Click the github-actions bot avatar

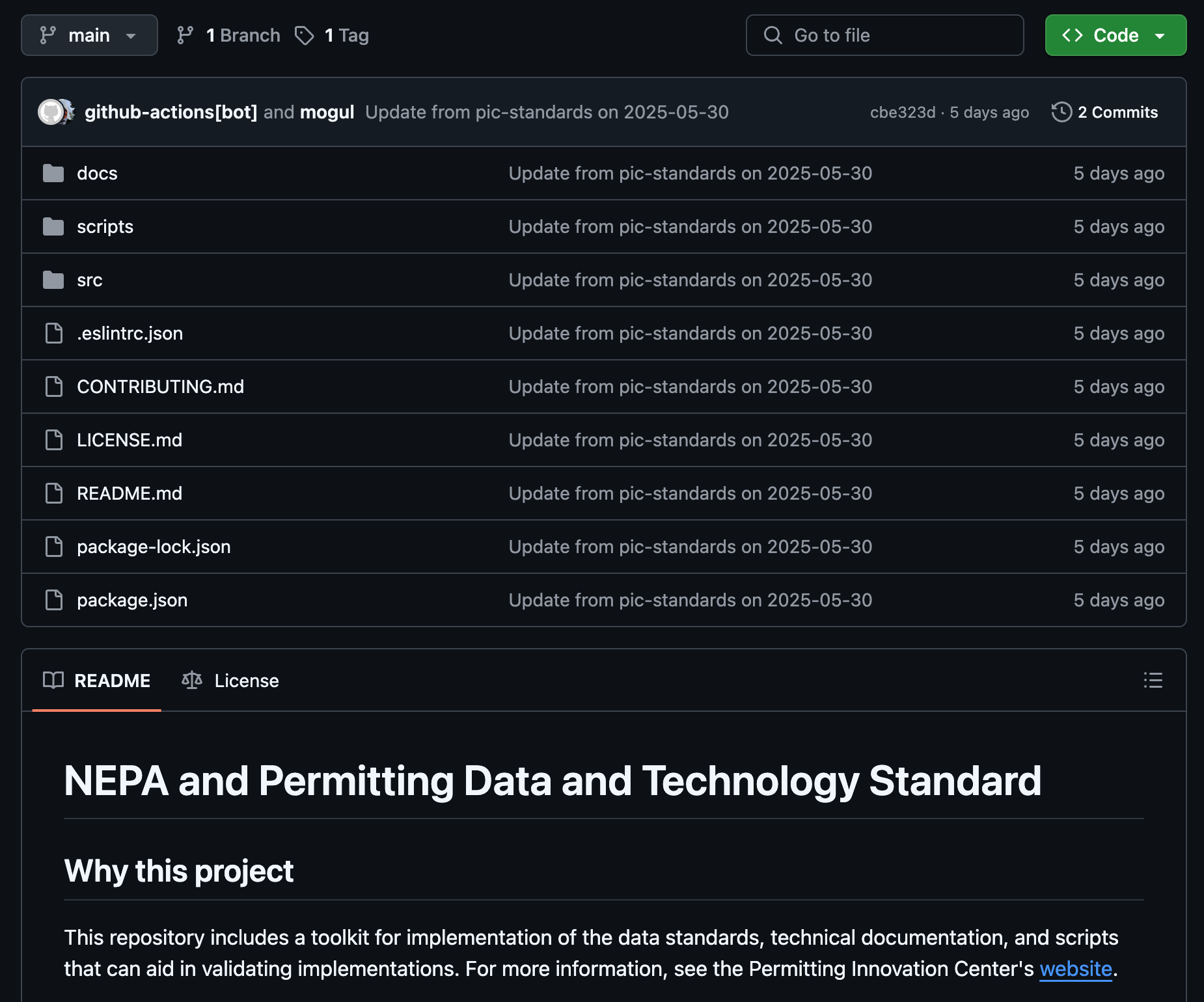click(x=49, y=112)
